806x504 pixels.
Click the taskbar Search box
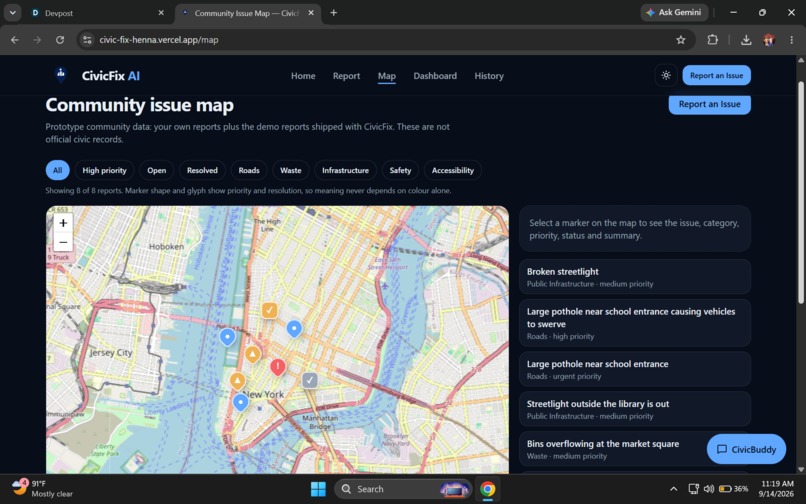tap(404, 489)
